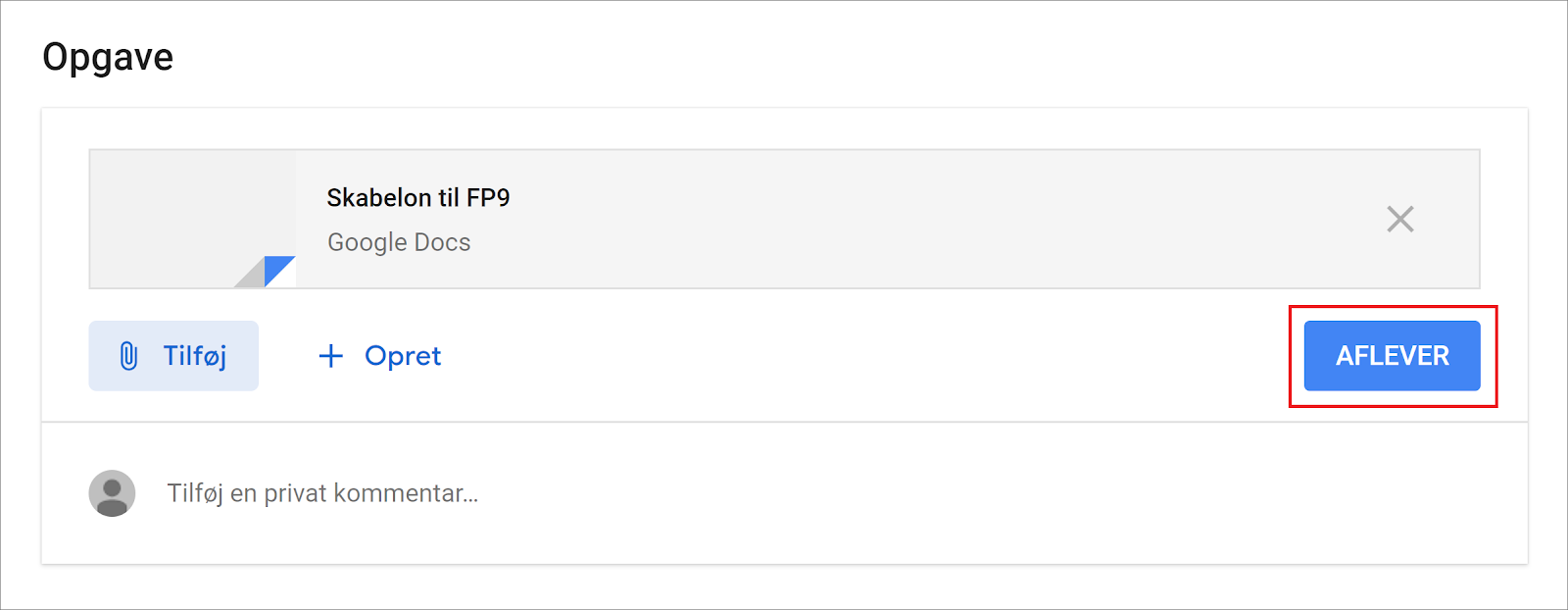1568x610 pixels.
Task: Click the word "privat" in comment placeholder
Action: pos(295,493)
